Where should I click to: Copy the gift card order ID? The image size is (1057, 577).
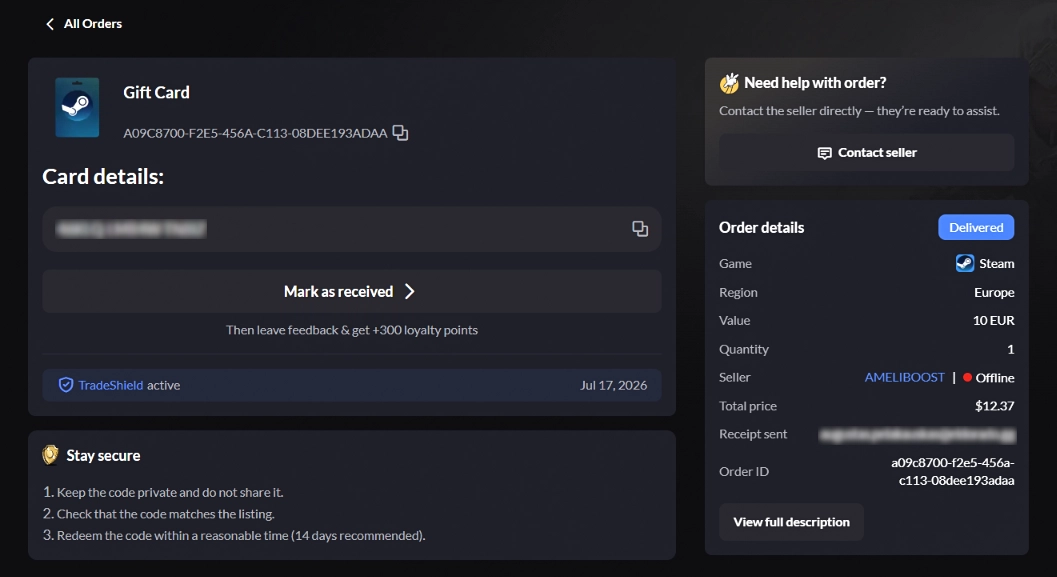coord(400,133)
